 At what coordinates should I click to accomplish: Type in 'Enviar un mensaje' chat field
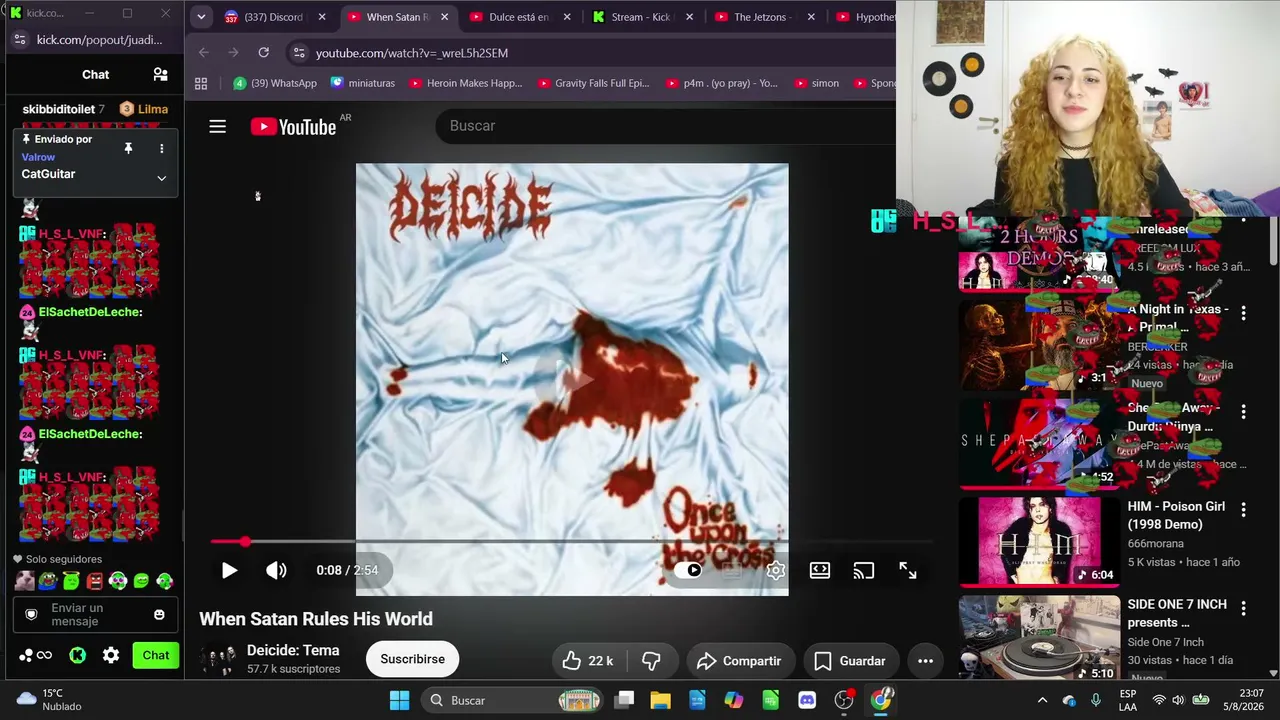point(94,614)
